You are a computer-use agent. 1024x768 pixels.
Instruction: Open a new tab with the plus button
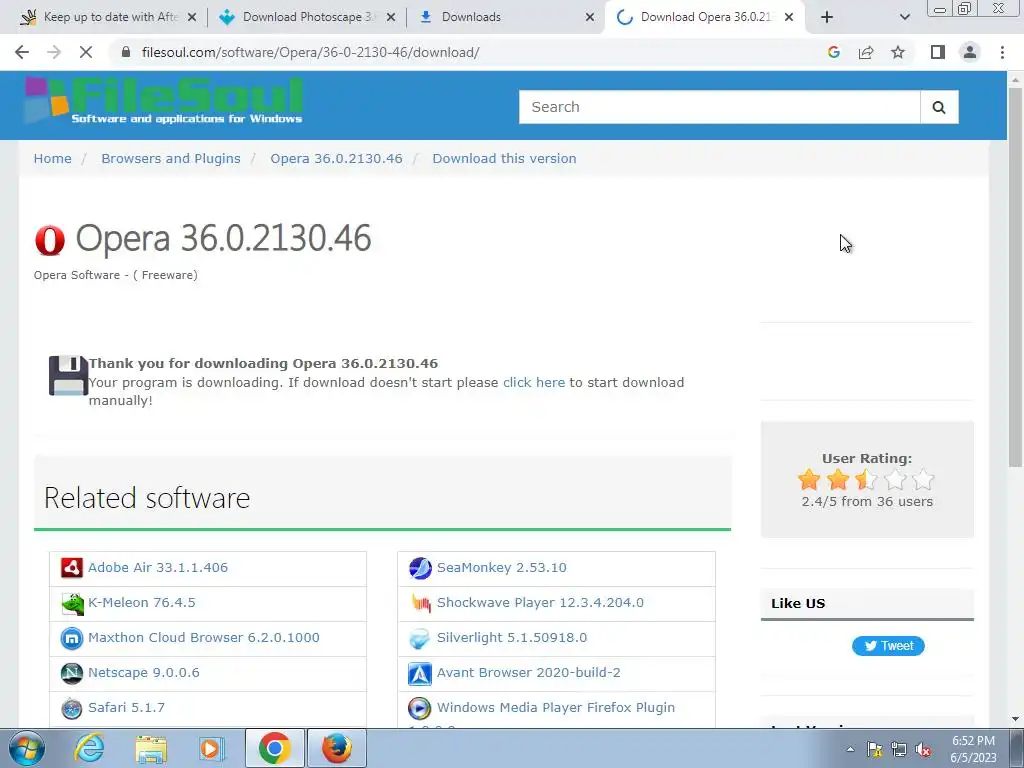827,17
